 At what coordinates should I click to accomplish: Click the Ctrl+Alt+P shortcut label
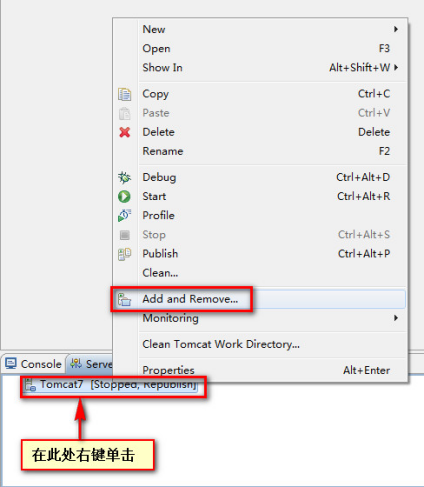[x=364, y=254]
